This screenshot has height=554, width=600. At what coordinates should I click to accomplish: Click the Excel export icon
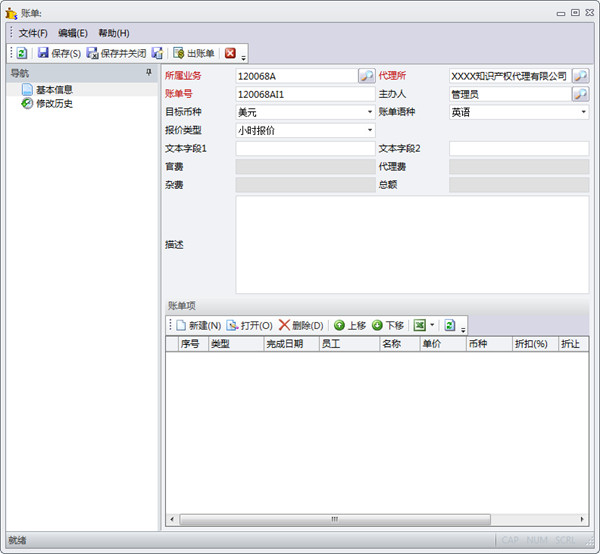[420, 326]
